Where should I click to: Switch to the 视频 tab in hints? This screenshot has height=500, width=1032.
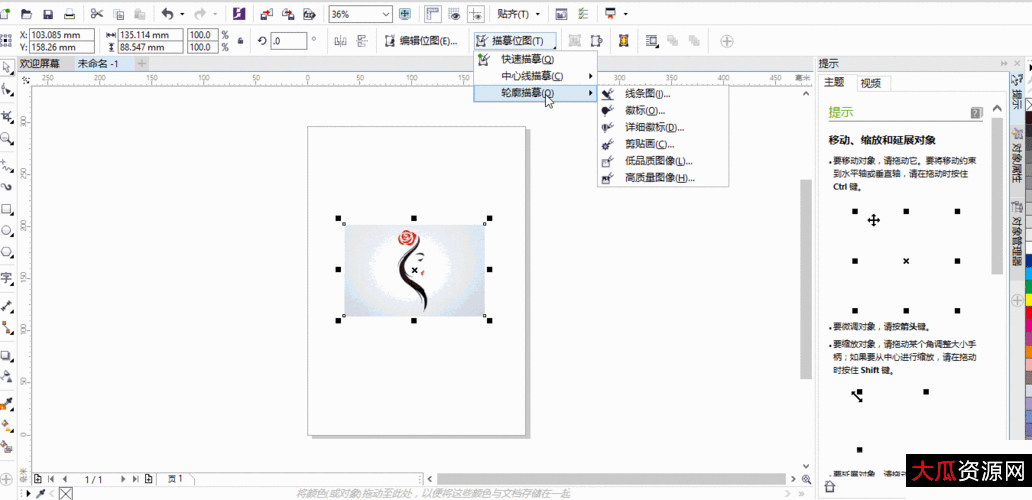[870, 83]
